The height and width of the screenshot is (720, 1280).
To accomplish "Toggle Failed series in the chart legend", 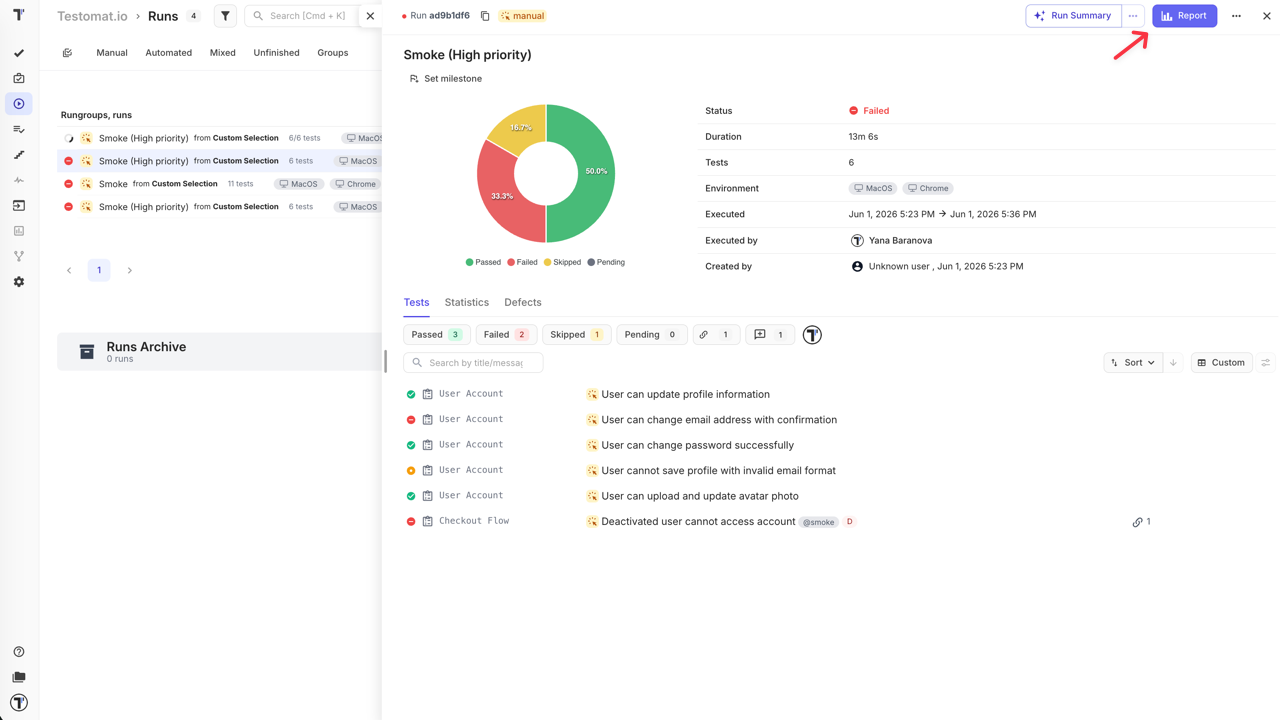I will point(522,262).
